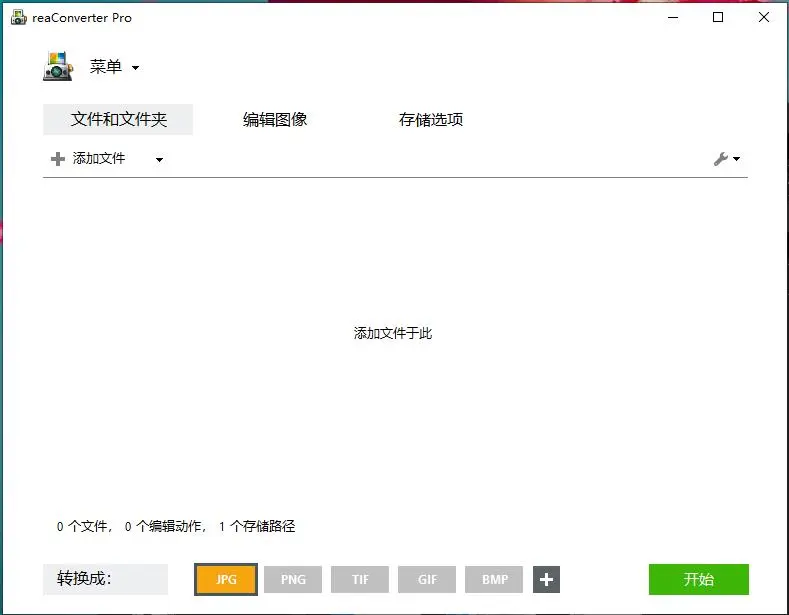Image resolution: width=789 pixels, height=615 pixels.
Task: Click the 0 个文件 status text
Action: click(x=84, y=526)
